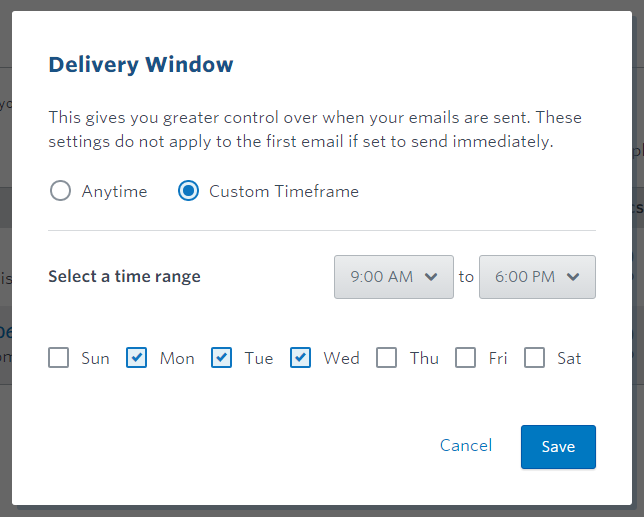Cancel the Delivery Window dialog

(466, 446)
